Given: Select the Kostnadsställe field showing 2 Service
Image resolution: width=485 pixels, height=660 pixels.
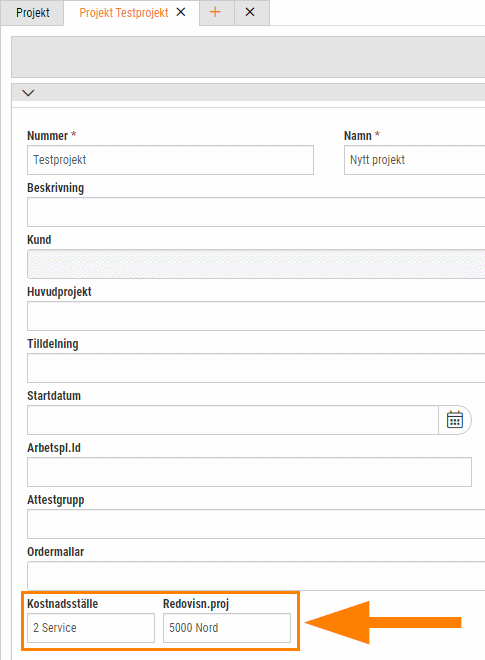Looking at the screenshot, I should pyautogui.click(x=91, y=628).
